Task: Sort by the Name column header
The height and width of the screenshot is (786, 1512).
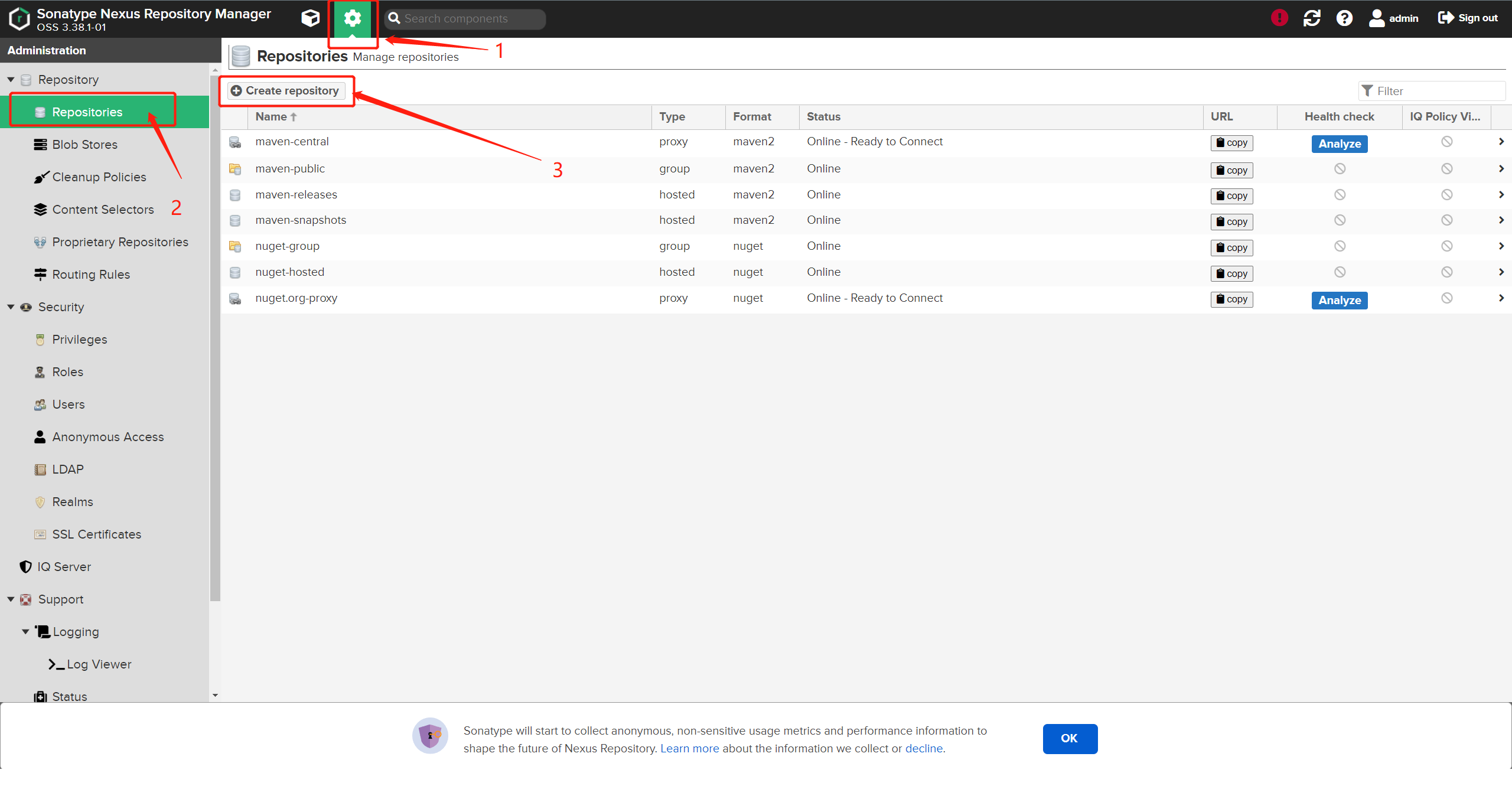Action: click(449, 116)
